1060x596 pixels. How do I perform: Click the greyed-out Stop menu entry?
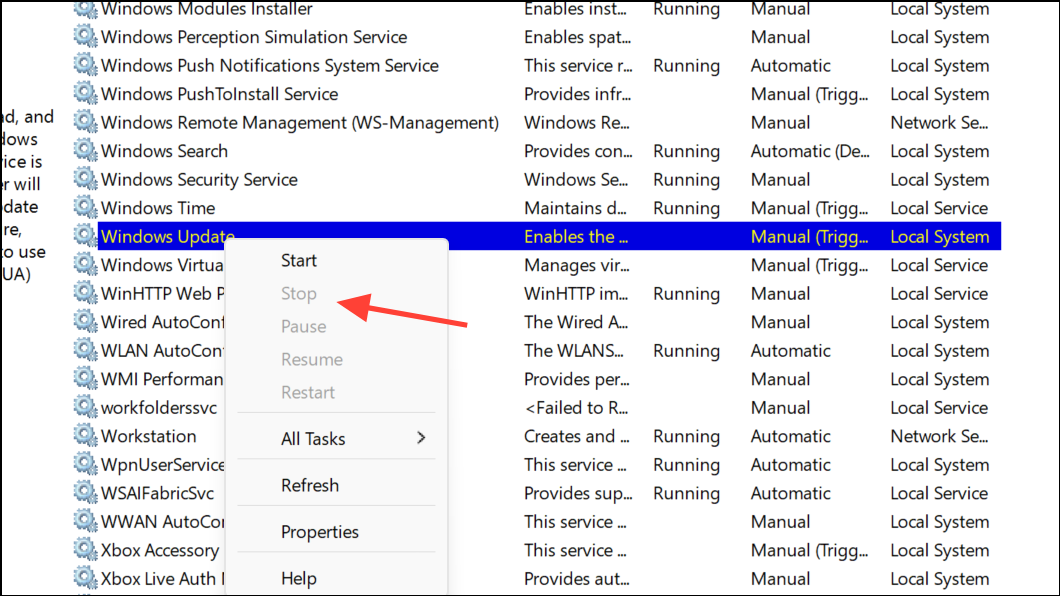(x=299, y=293)
